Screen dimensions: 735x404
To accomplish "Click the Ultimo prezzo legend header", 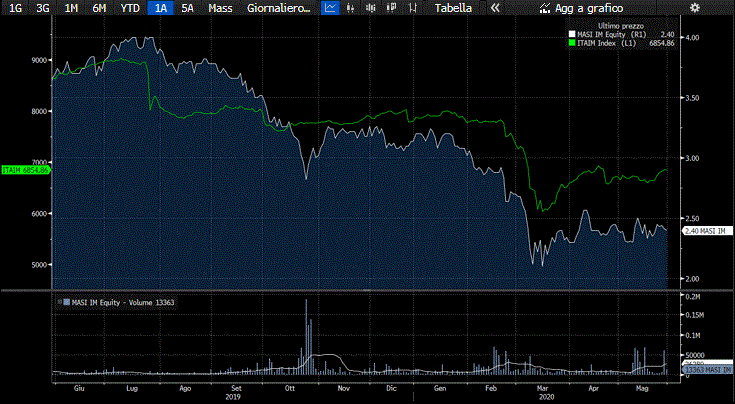I will [x=621, y=26].
